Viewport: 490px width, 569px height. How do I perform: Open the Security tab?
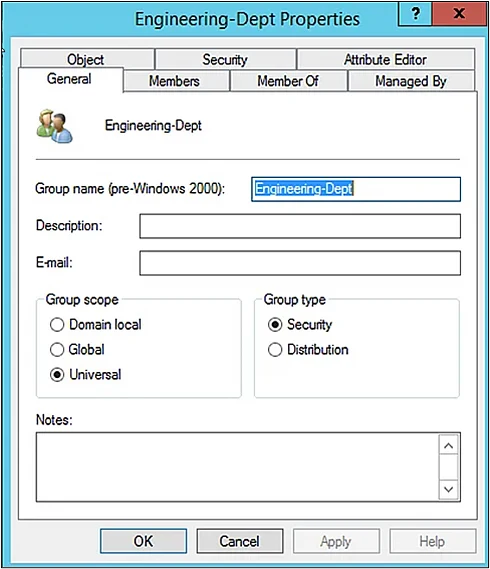coord(225,59)
